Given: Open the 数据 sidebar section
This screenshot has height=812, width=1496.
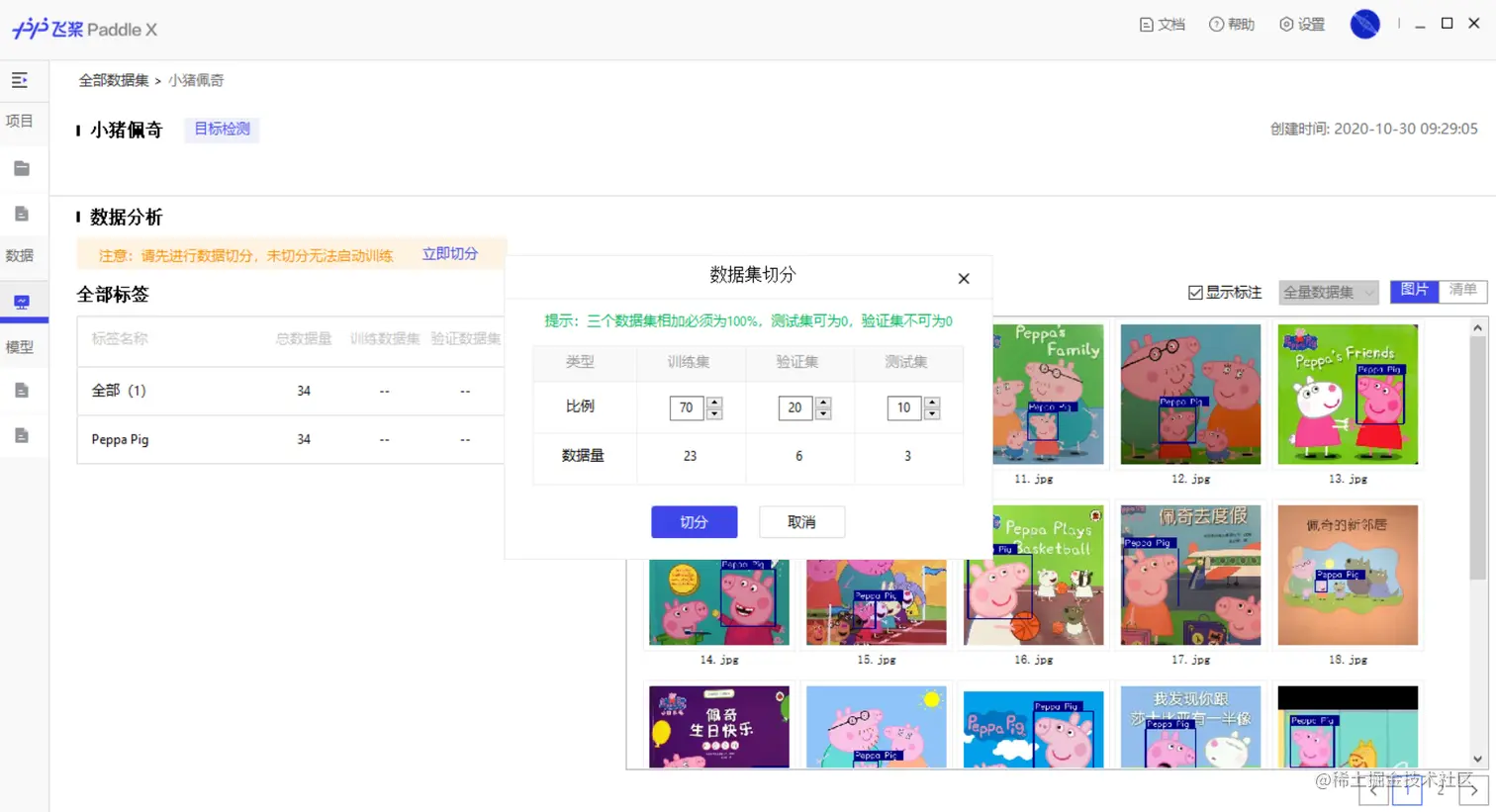Looking at the screenshot, I should [x=20, y=255].
